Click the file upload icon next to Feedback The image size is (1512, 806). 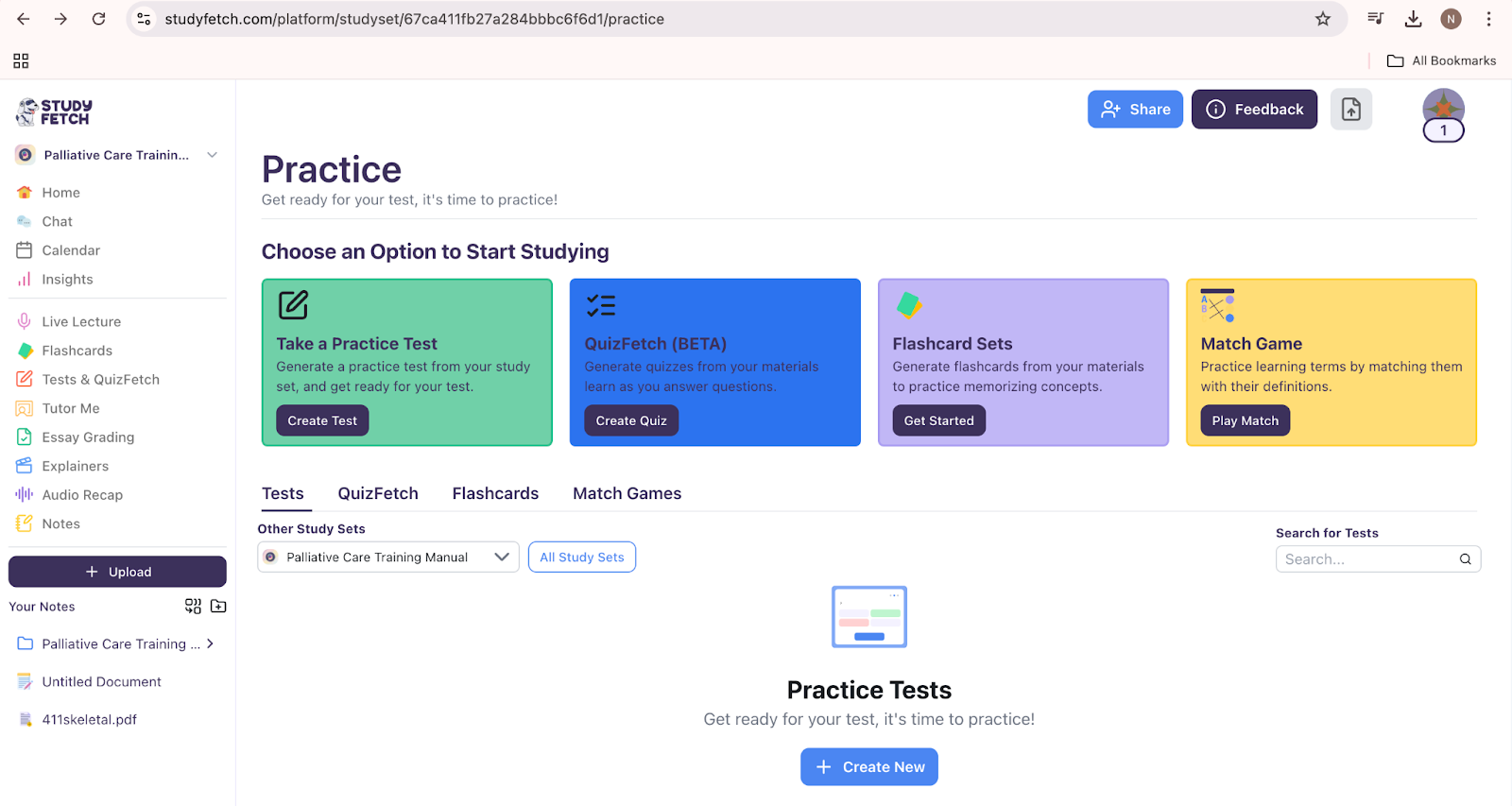click(1351, 110)
